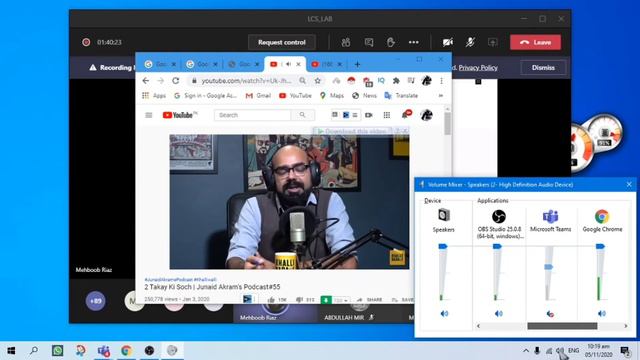Mute Speakers in Volume Mixer
The height and width of the screenshot is (360, 640).
(x=444, y=313)
